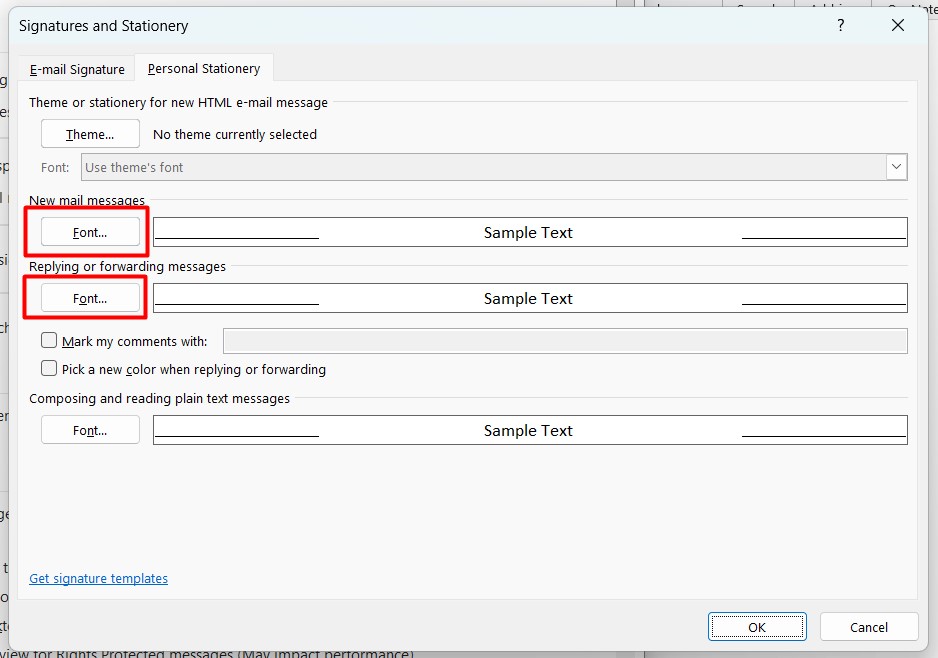
Task: Follow the "Get signature templates" link
Action: [98, 579]
